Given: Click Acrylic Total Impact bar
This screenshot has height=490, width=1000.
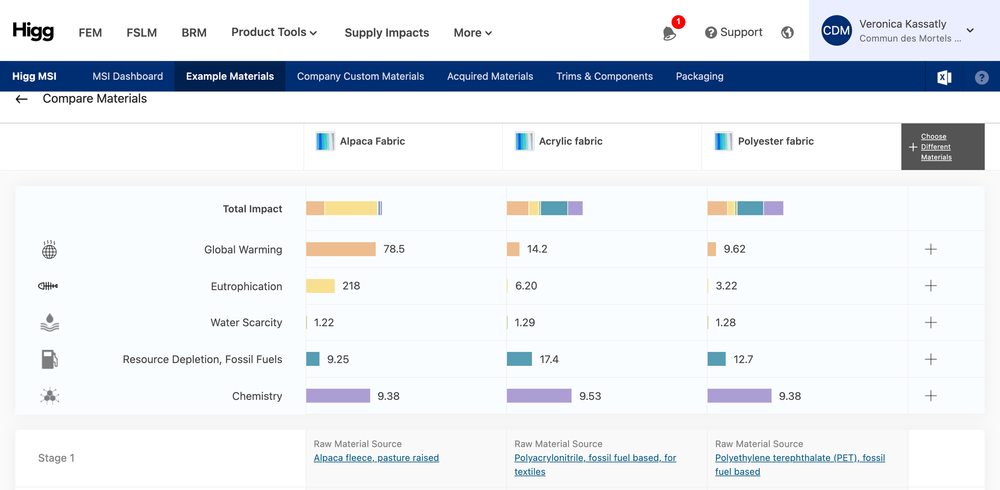Looking at the screenshot, I should point(545,208).
